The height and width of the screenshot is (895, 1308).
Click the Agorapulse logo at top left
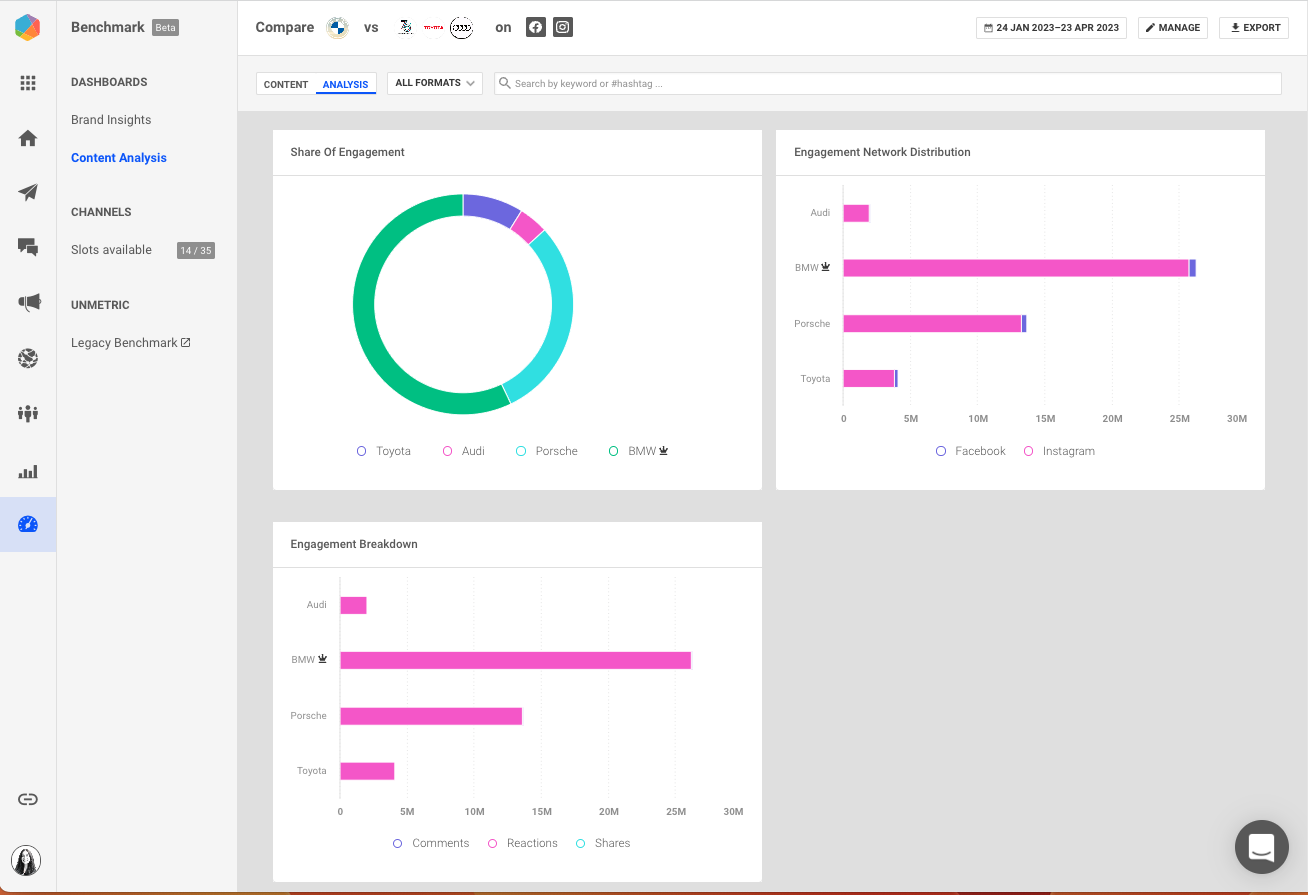coord(28,27)
